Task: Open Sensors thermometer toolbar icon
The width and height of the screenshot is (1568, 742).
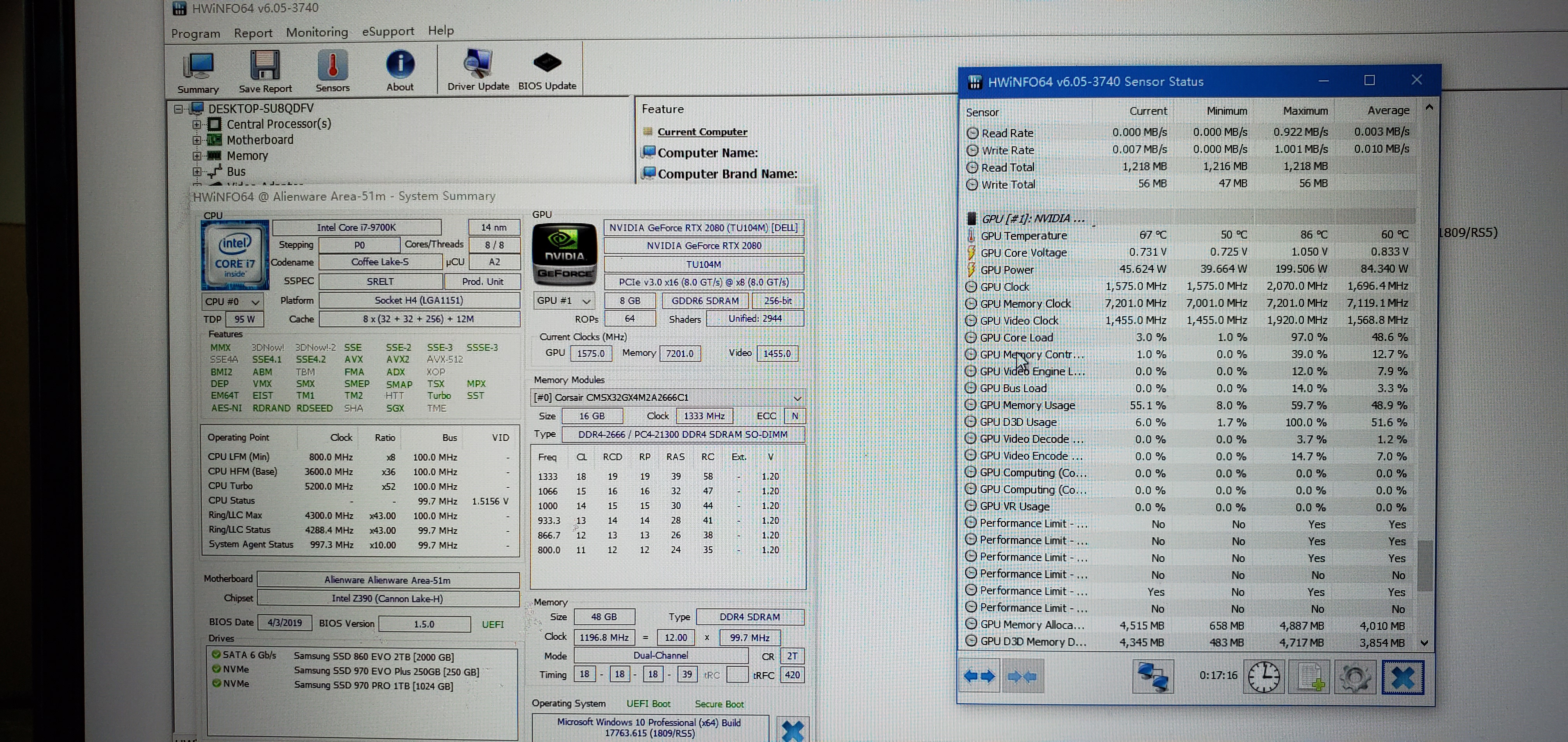Action: [332, 65]
